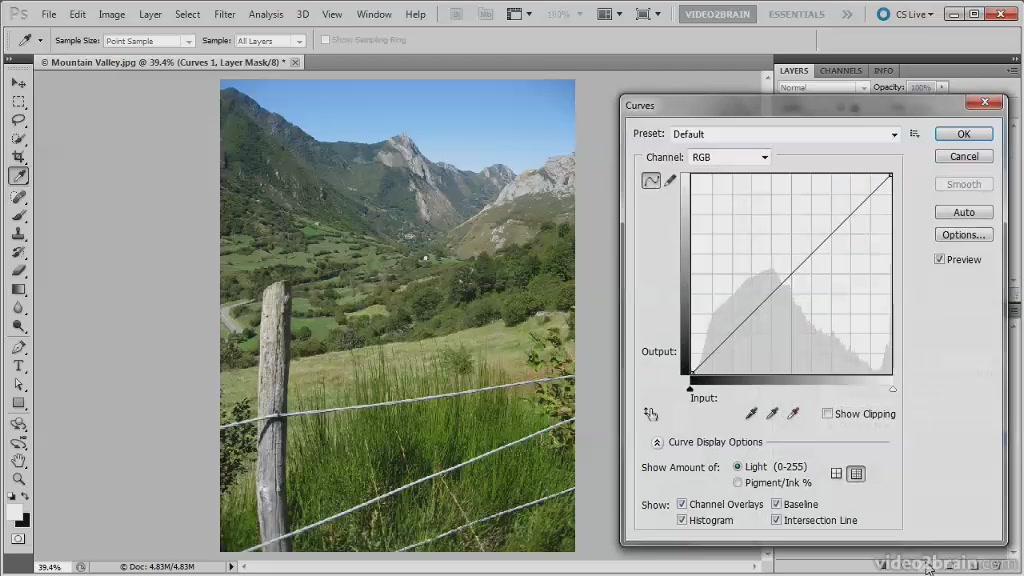The height and width of the screenshot is (576, 1024).
Task: Click the Auto button
Action: tap(964, 212)
